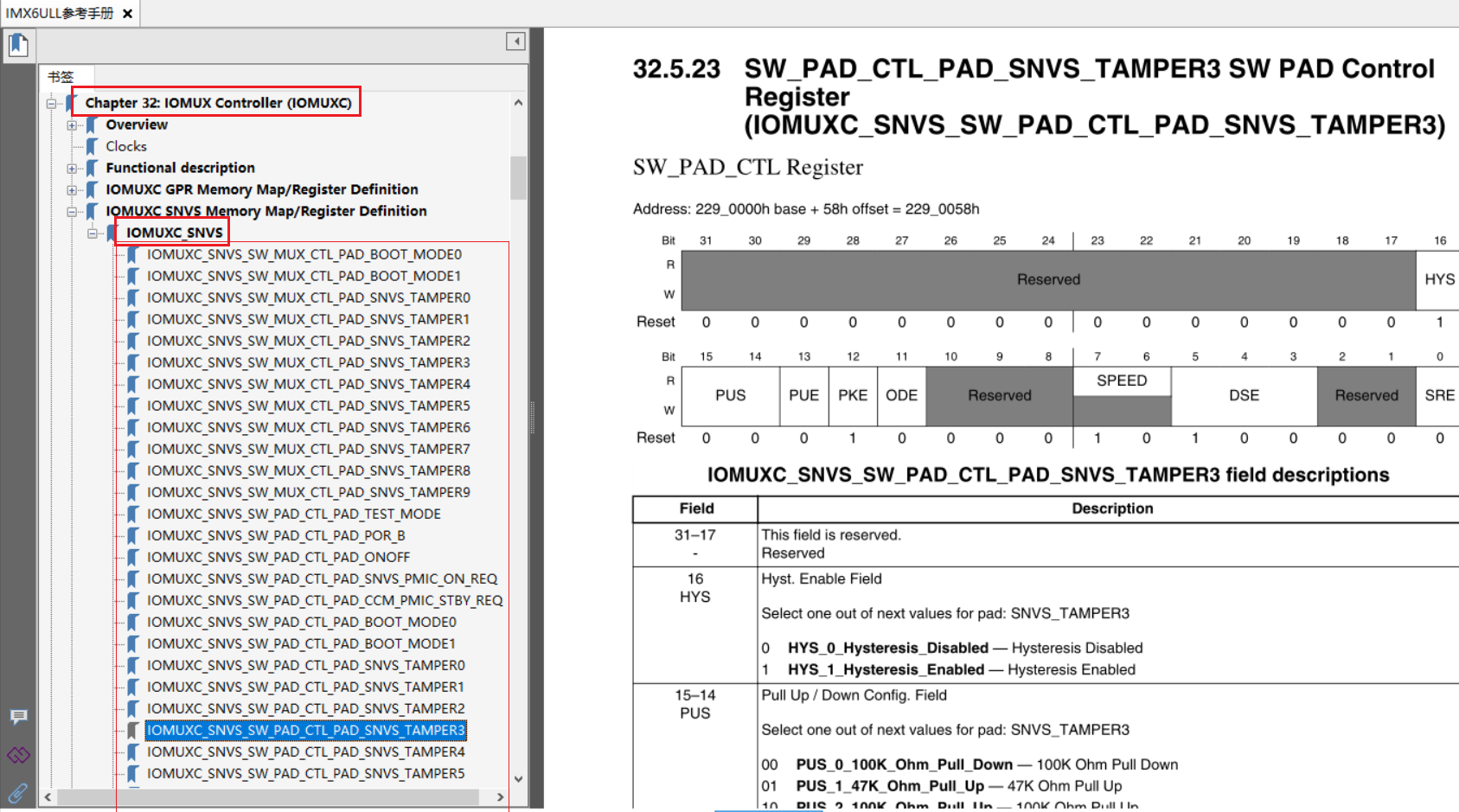Image resolution: width=1459 pixels, height=812 pixels.
Task: Open the bookmarks panel icon in sidebar
Action: (x=18, y=45)
